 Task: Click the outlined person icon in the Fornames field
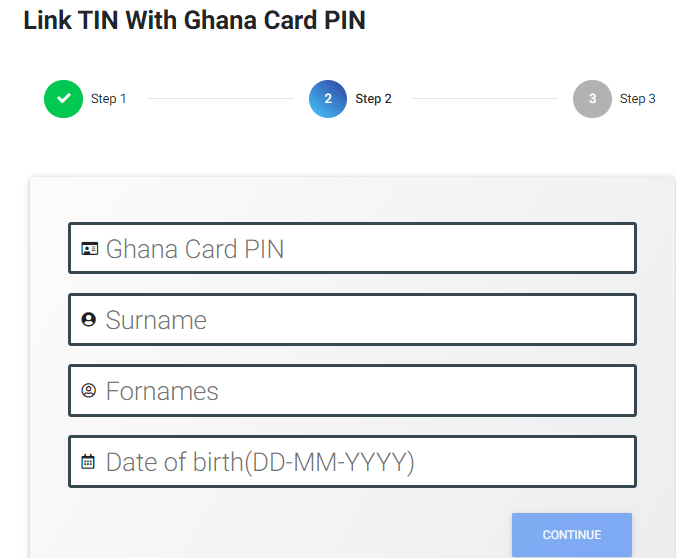tap(89, 390)
